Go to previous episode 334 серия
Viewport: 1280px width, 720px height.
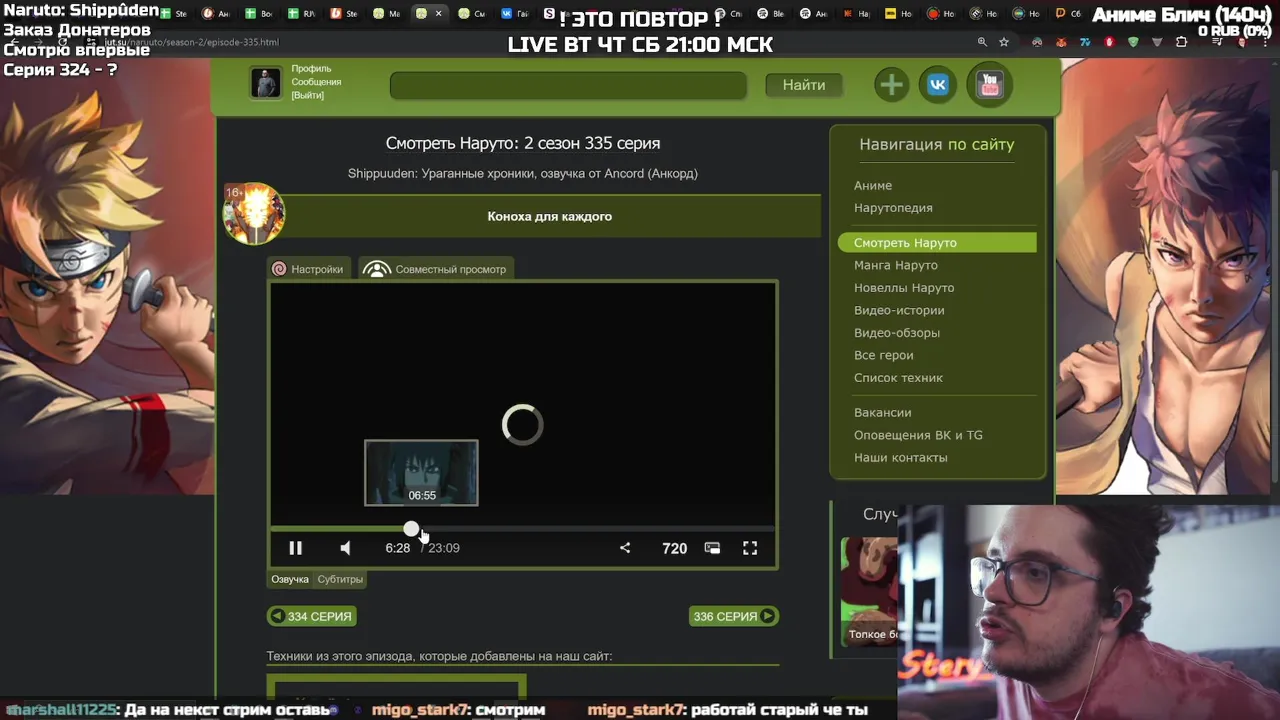(x=311, y=616)
